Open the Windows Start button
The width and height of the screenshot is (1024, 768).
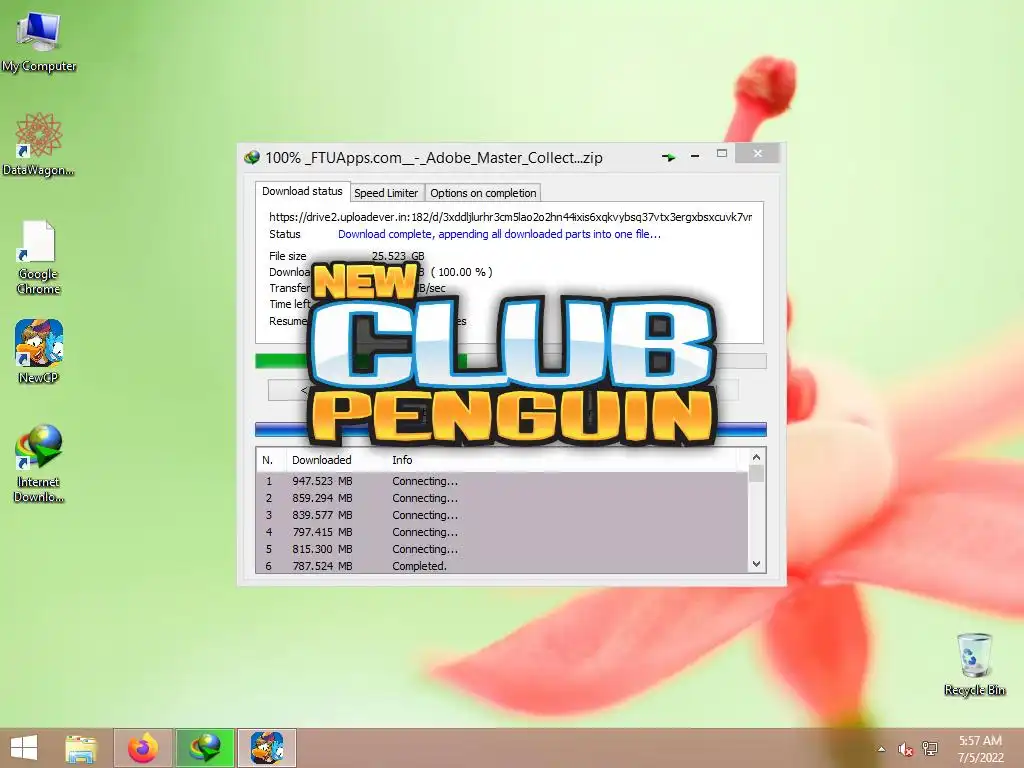(x=24, y=748)
